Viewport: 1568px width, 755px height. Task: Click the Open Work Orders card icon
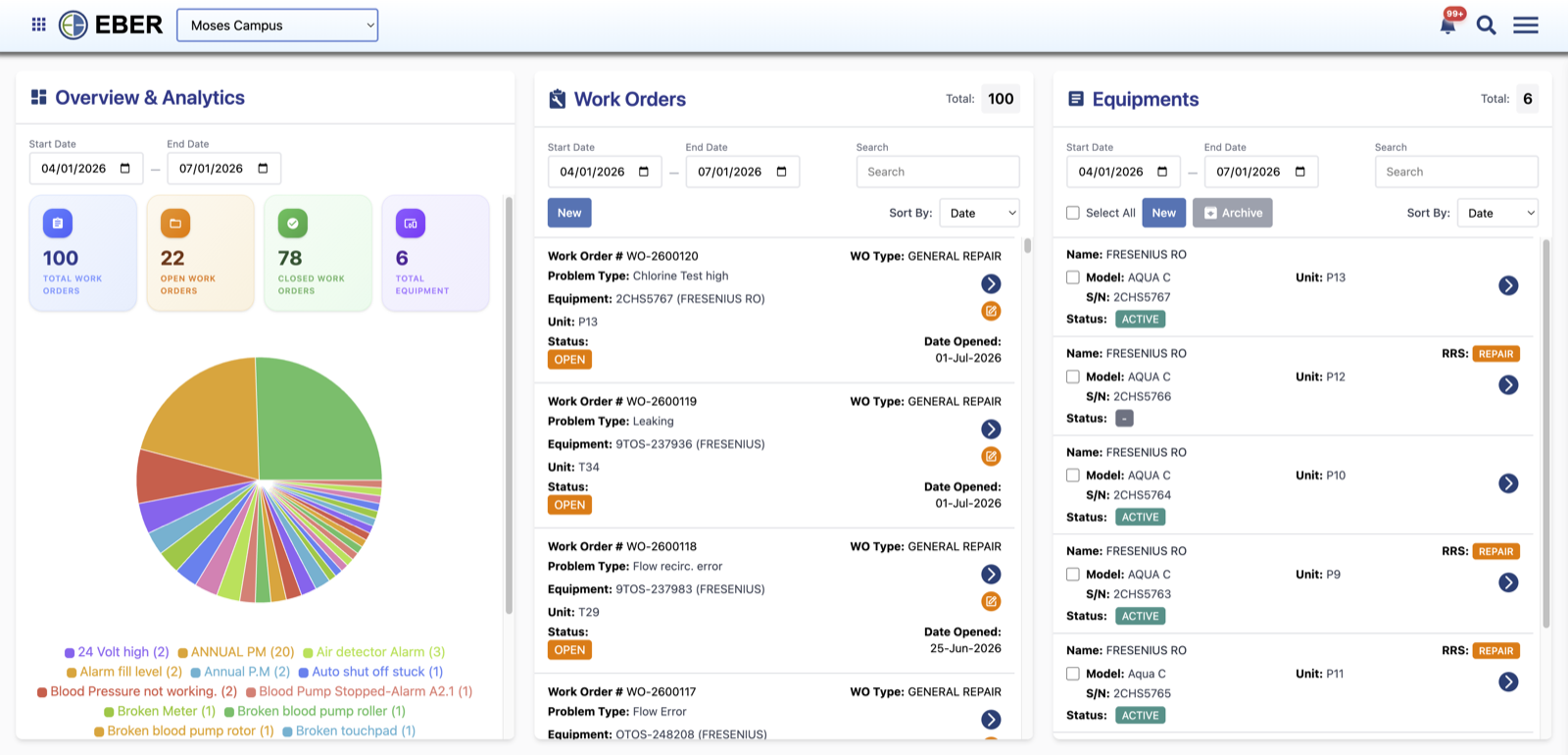pos(175,224)
